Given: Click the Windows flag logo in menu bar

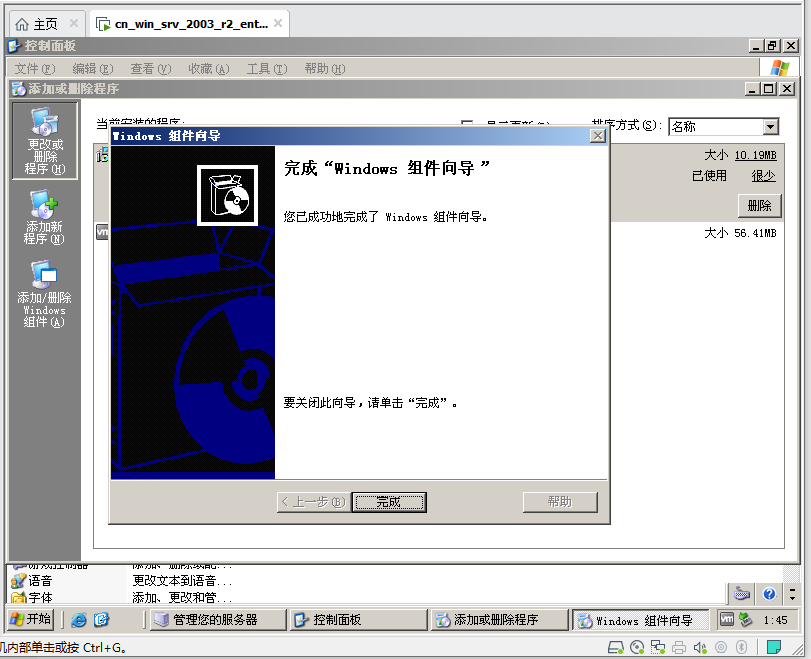Looking at the screenshot, I should pyautogui.click(x=779, y=68).
